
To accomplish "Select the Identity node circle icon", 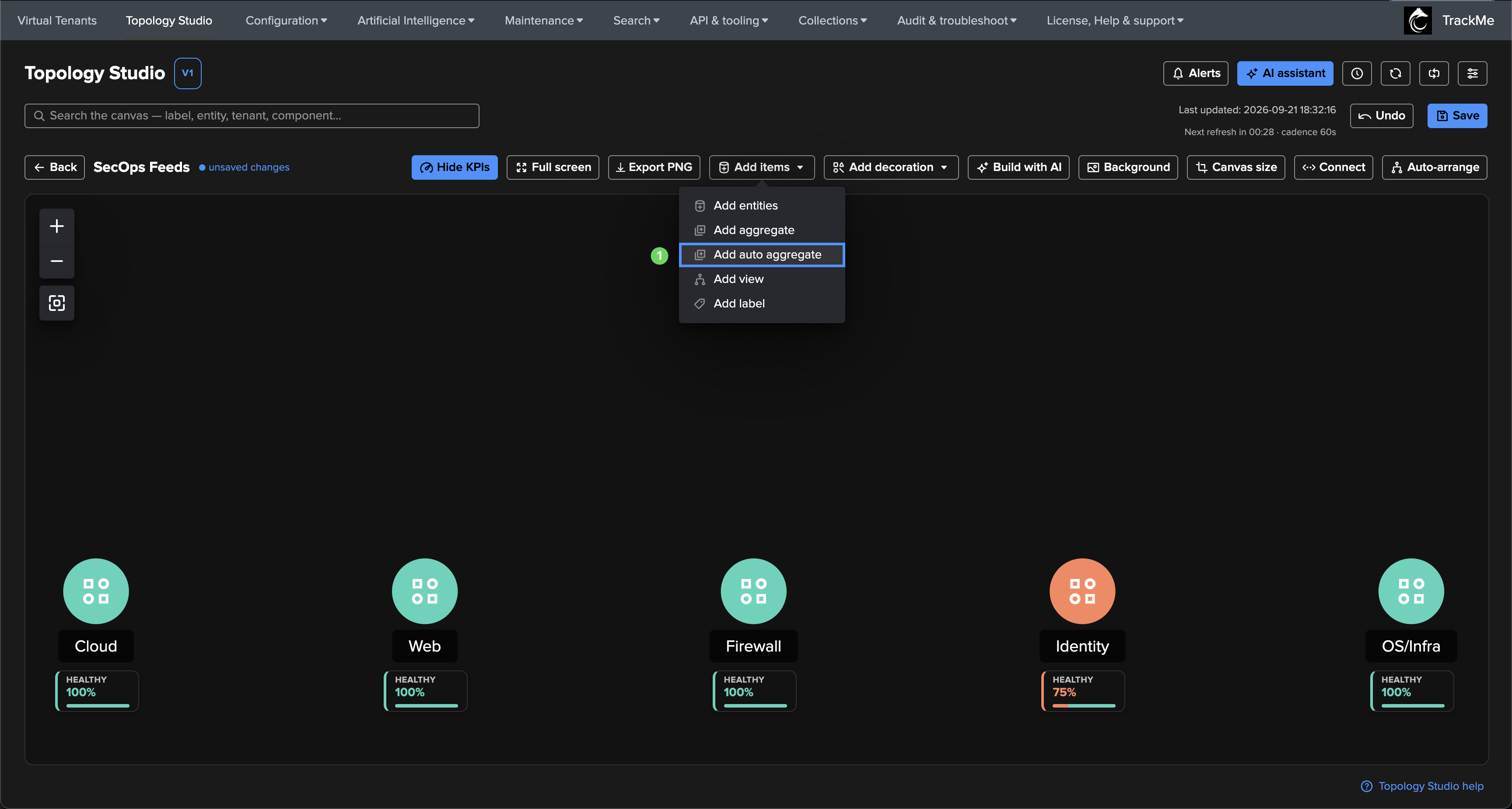I will tap(1082, 591).
